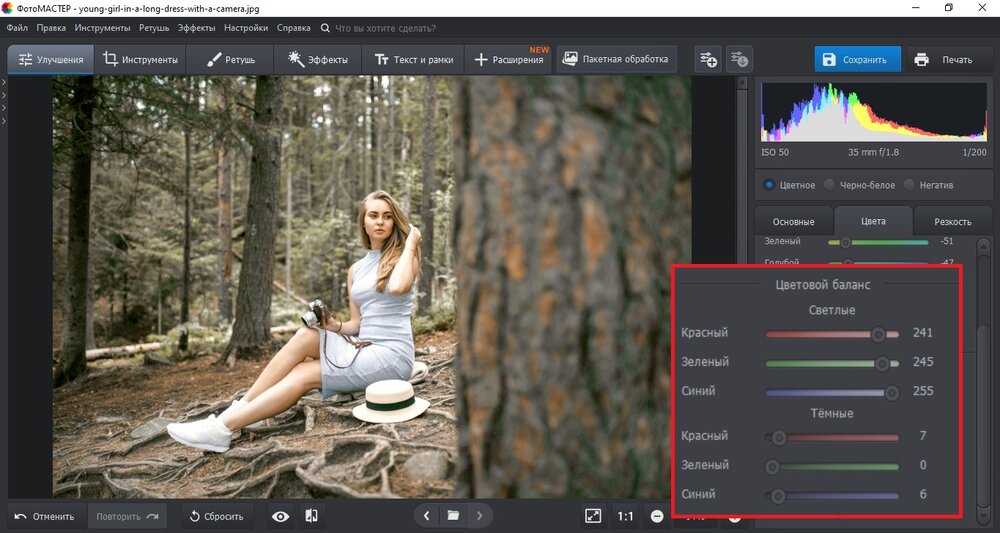This screenshot has width=1000, height=533.
Task: Open the Ретушь toolbar tab
Action: (x=231, y=59)
